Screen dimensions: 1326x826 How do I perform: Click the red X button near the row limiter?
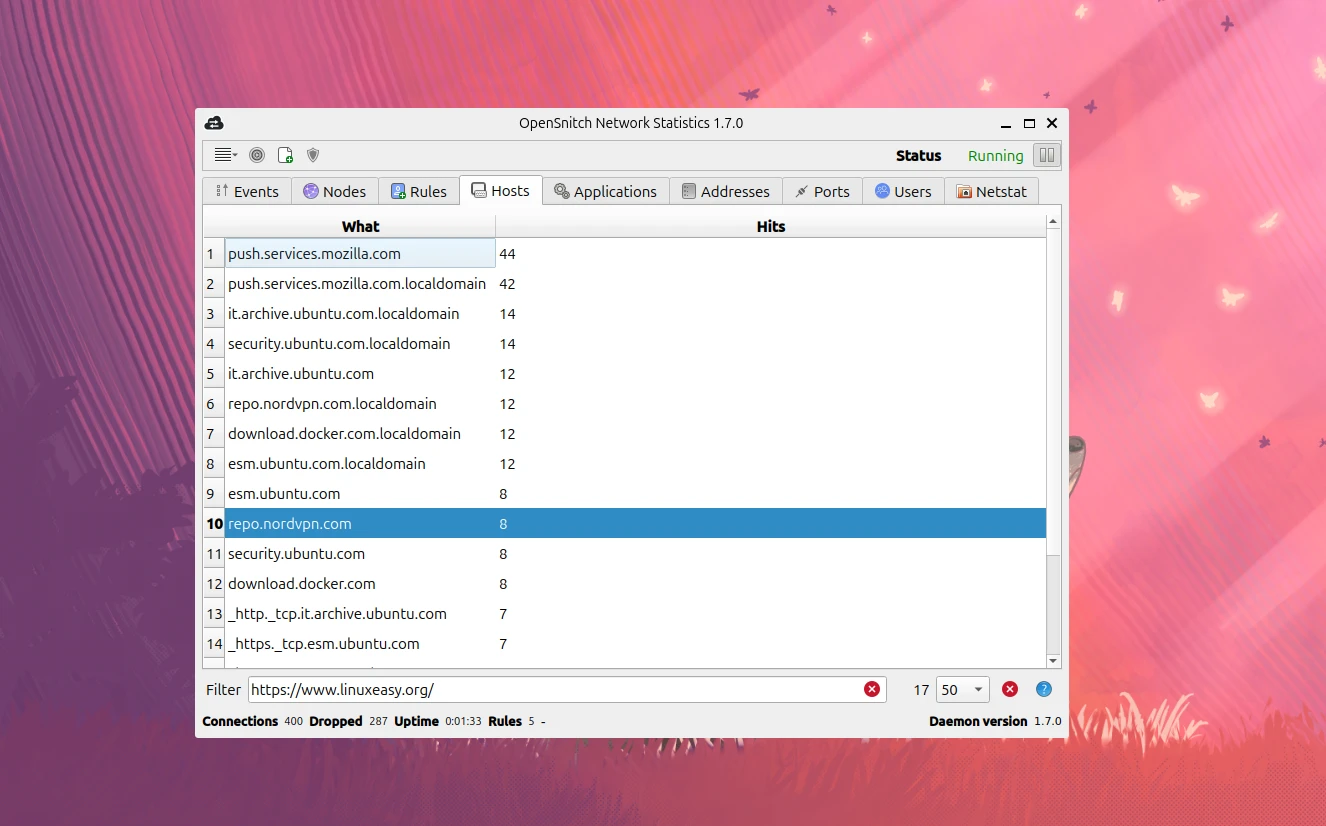click(1009, 689)
